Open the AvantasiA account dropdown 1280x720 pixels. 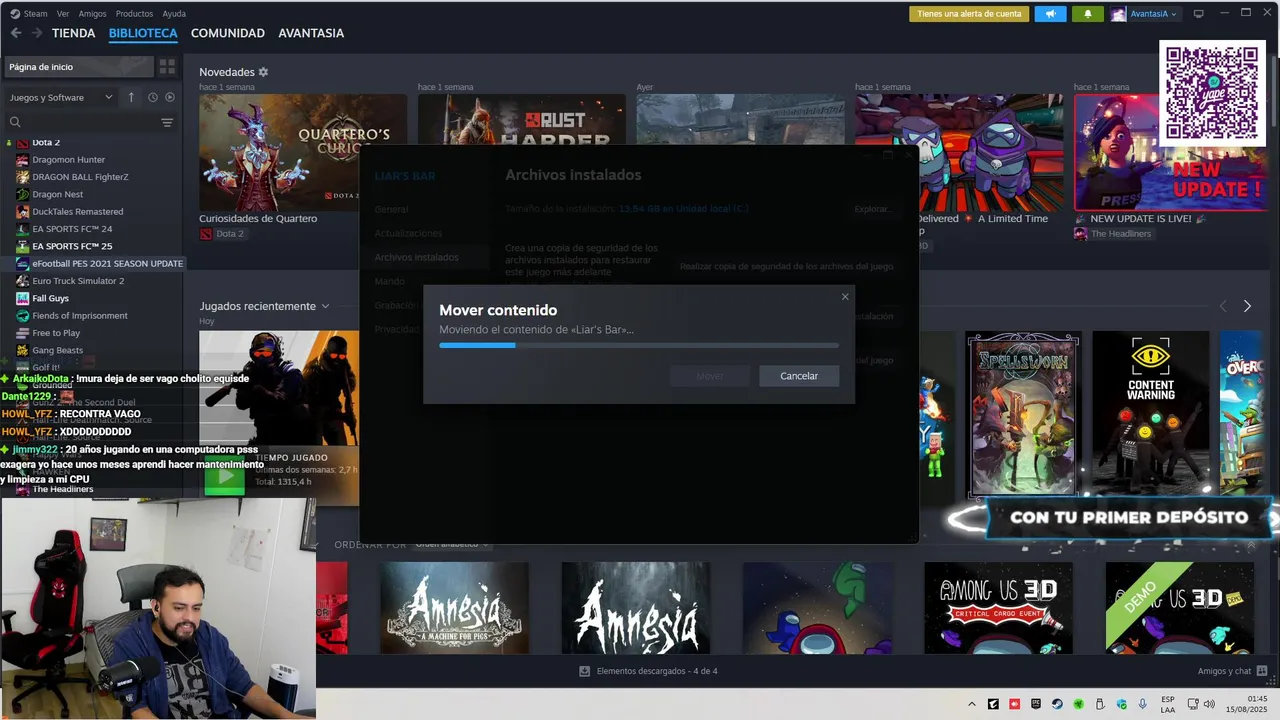pyautogui.click(x=1144, y=14)
